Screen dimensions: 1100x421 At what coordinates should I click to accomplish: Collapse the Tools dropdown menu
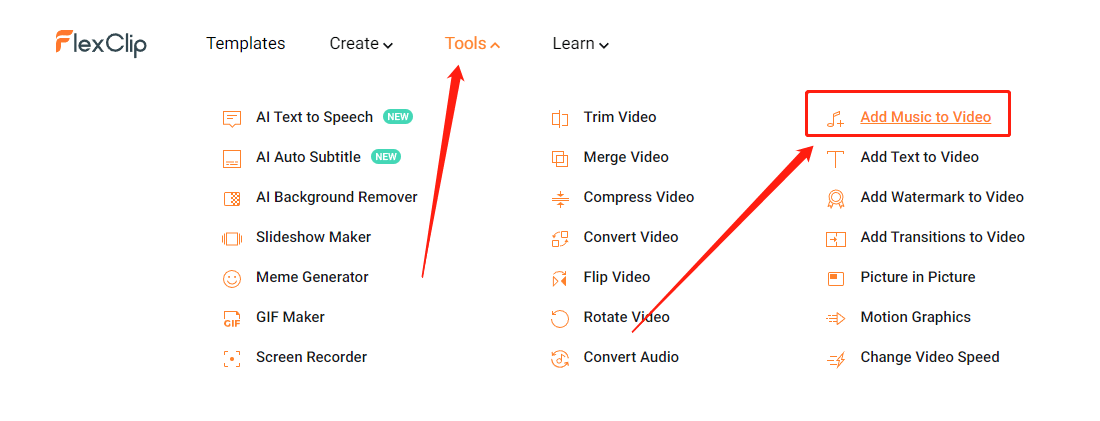tap(472, 44)
